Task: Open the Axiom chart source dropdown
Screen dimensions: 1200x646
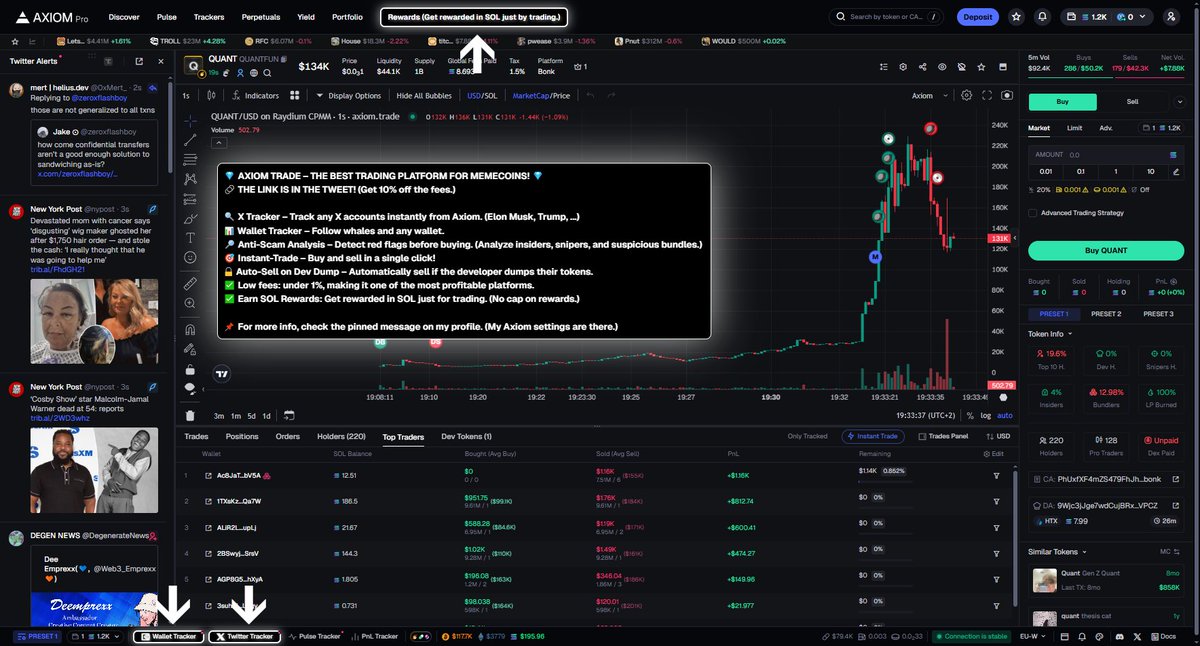Action: click(x=928, y=96)
